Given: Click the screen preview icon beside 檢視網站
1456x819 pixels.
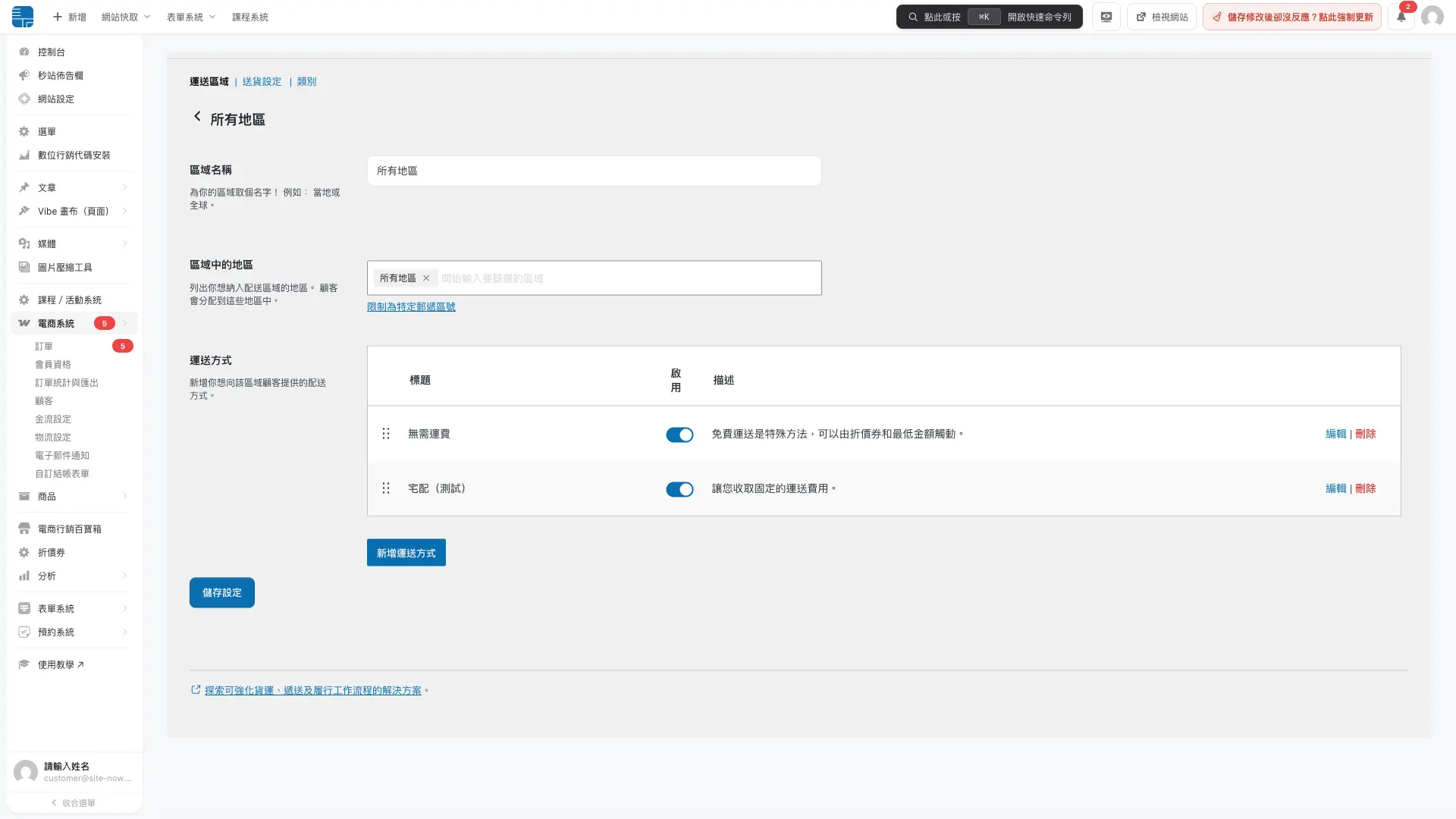Looking at the screenshot, I should [x=1106, y=17].
